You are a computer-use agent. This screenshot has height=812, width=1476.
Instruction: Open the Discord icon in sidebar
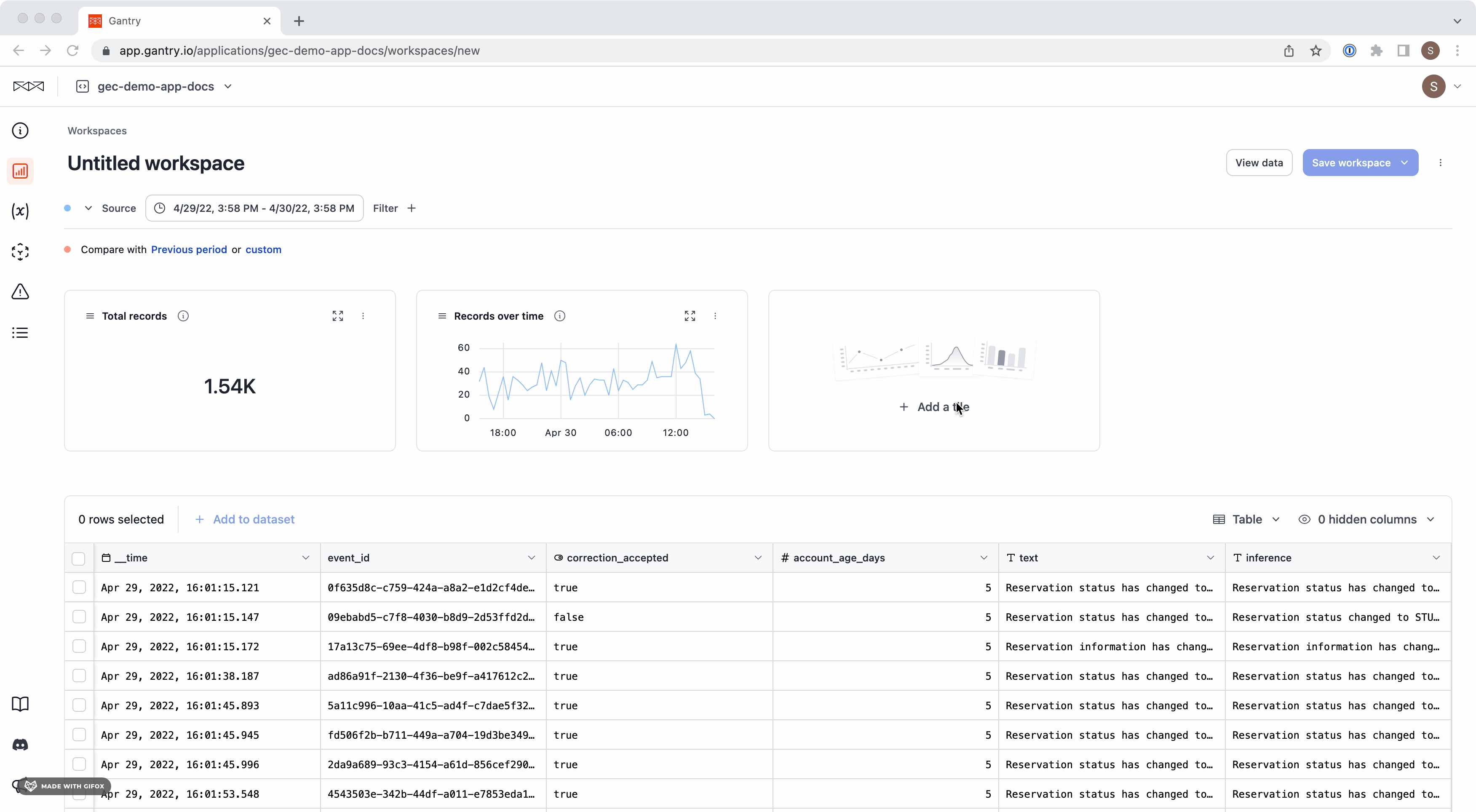[x=20, y=744]
